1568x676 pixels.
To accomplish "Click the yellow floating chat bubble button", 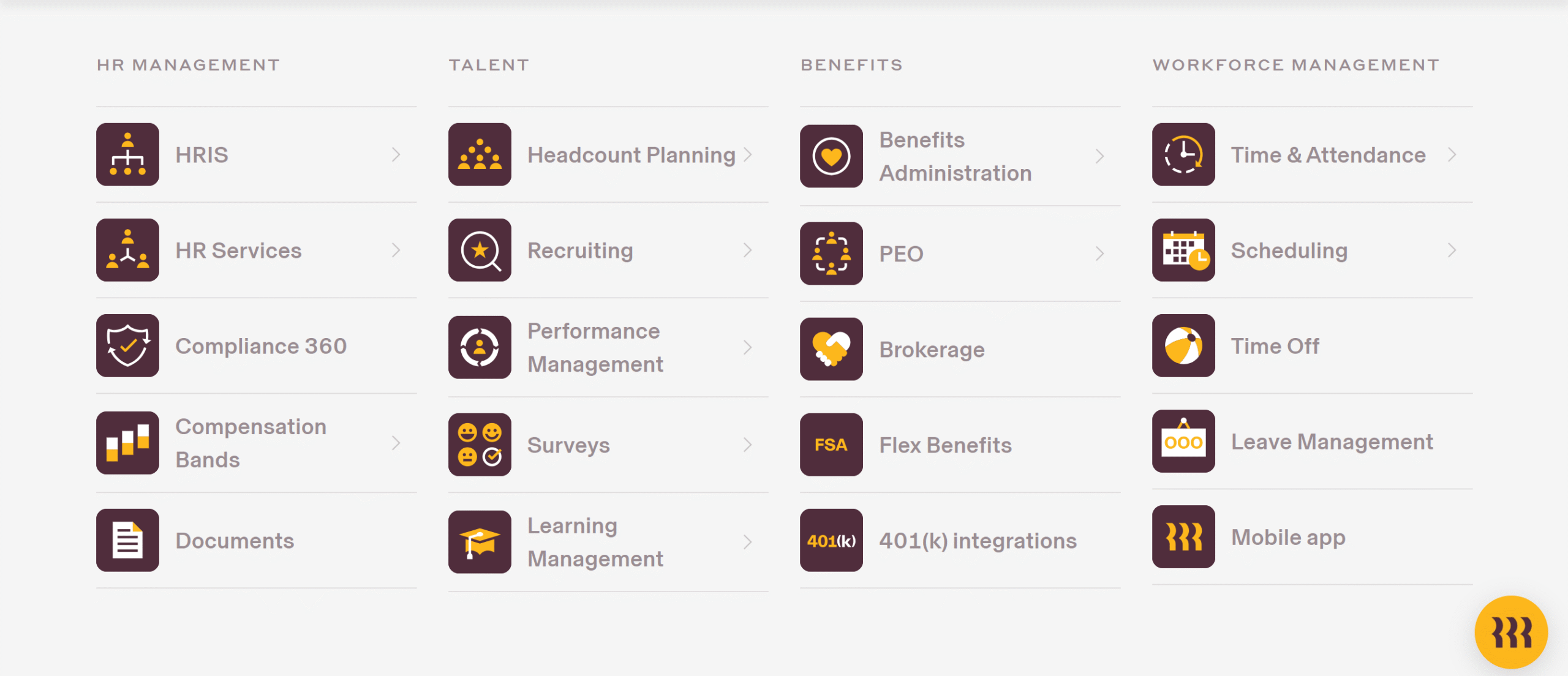I will (1511, 632).
